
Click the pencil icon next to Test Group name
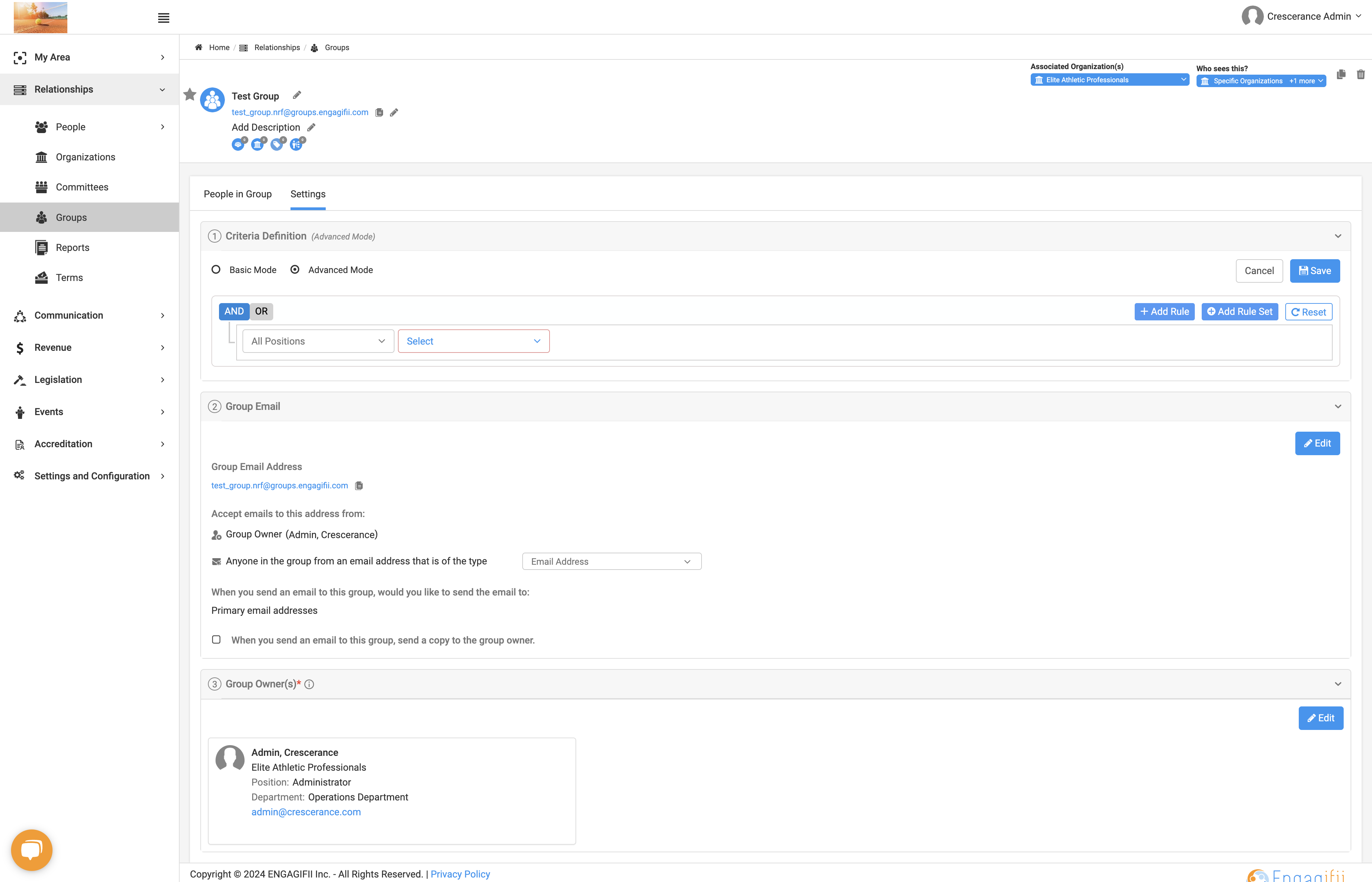[x=296, y=95]
